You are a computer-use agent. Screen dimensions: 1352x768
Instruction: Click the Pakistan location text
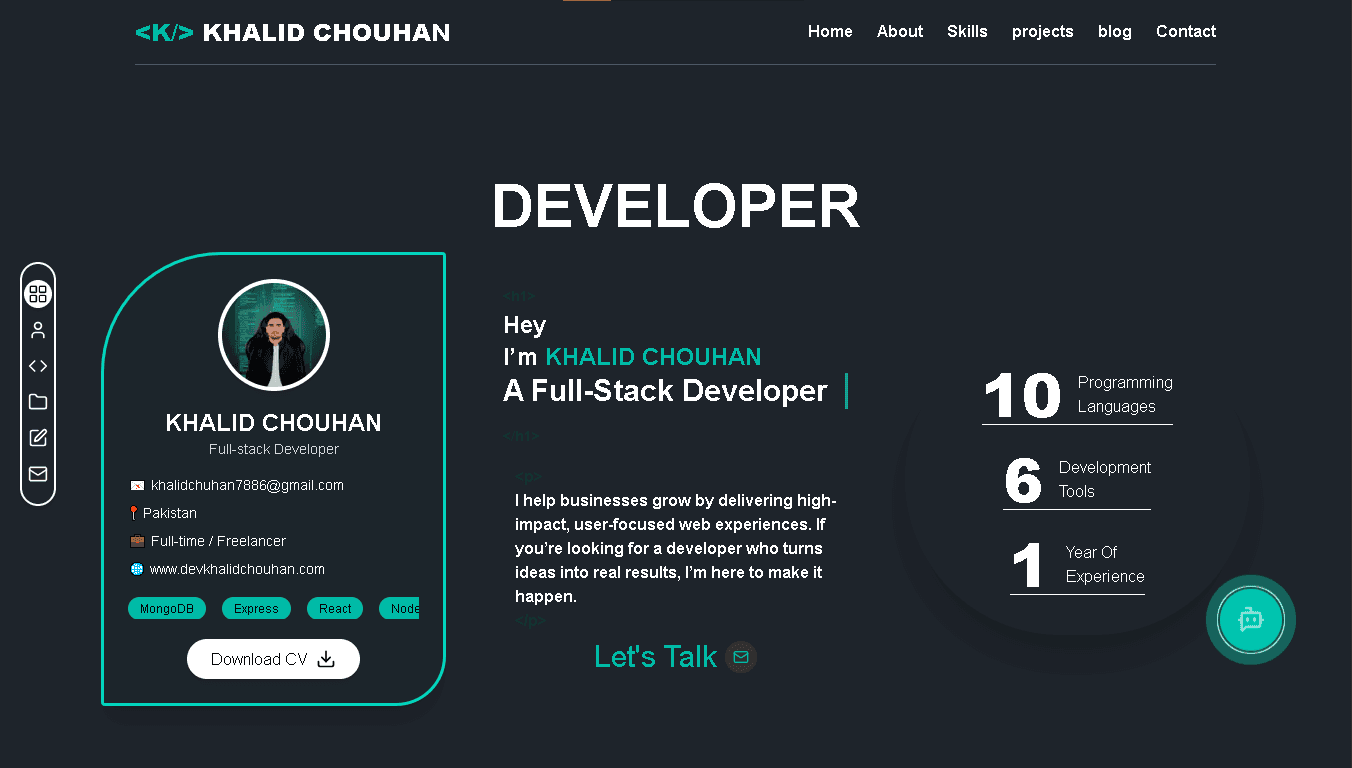(x=170, y=513)
